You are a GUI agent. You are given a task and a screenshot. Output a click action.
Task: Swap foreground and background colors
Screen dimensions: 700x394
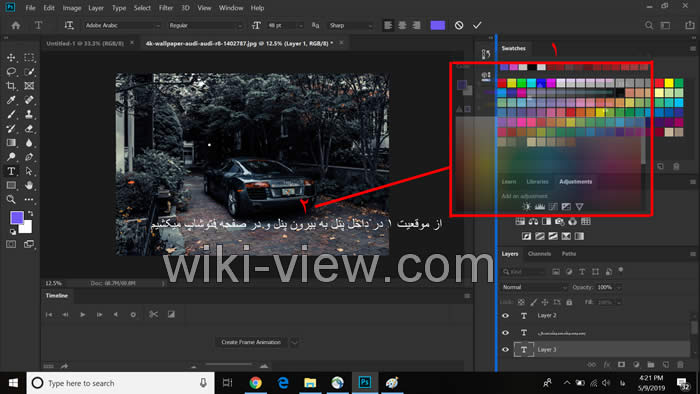[30, 214]
